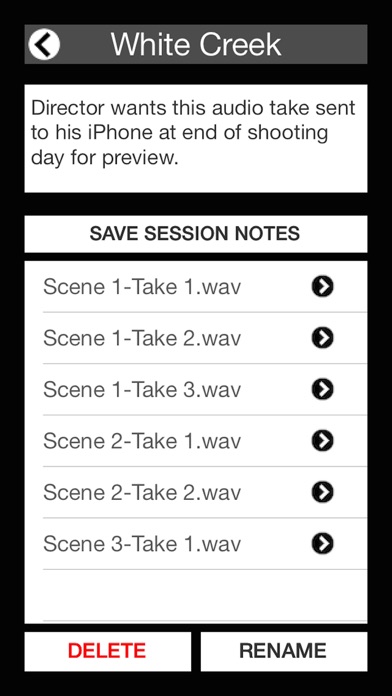
Task: Click the empty row below Scene 3-Take 1.wav
Action: pyautogui.click(x=196, y=595)
